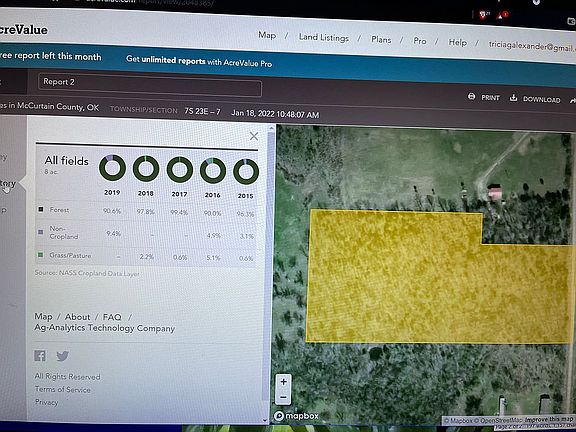
Task: Select the 2015 donut chart
Action: [246, 172]
